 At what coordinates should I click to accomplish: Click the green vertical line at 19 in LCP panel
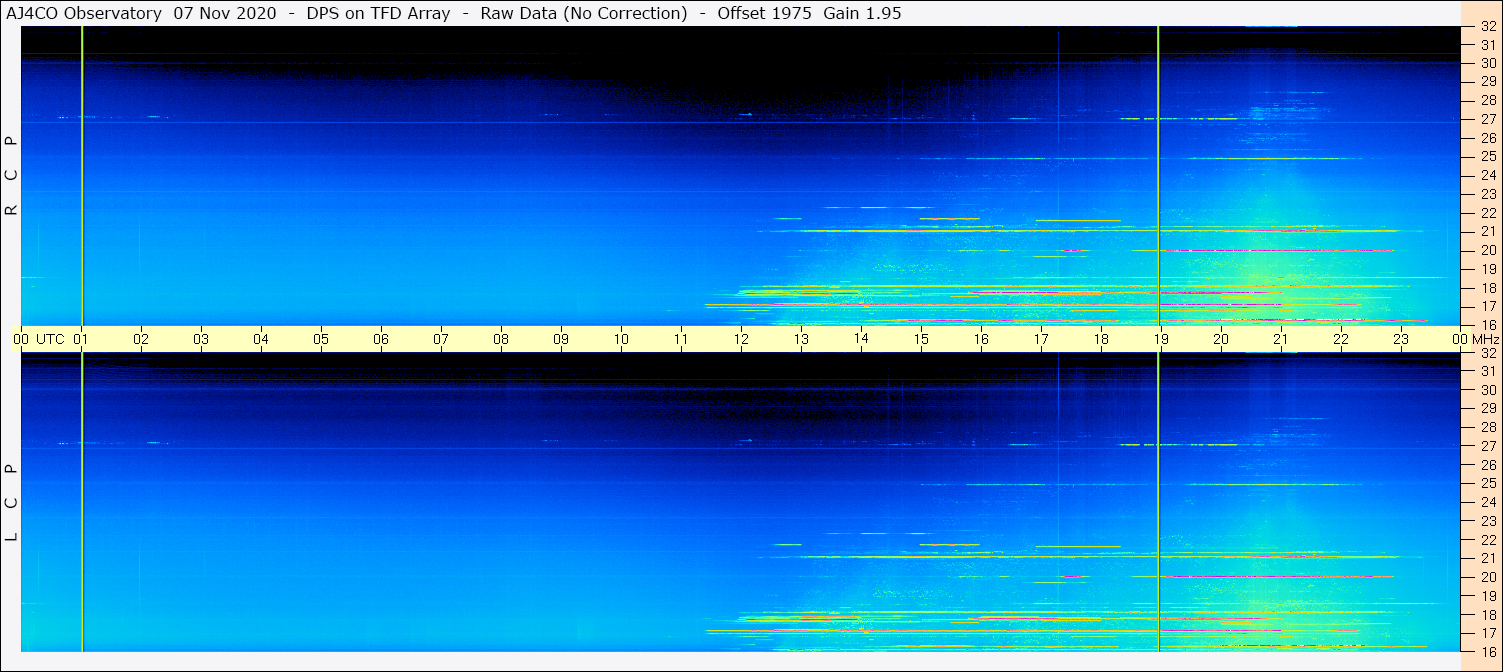point(1158,500)
